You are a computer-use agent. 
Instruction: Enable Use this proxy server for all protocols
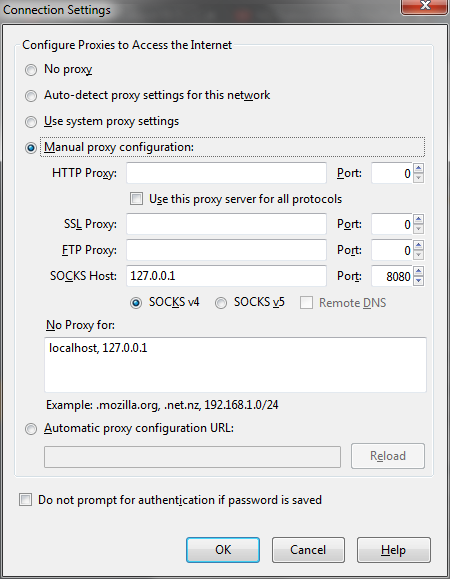pyautogui.click(x=136, y=199)
